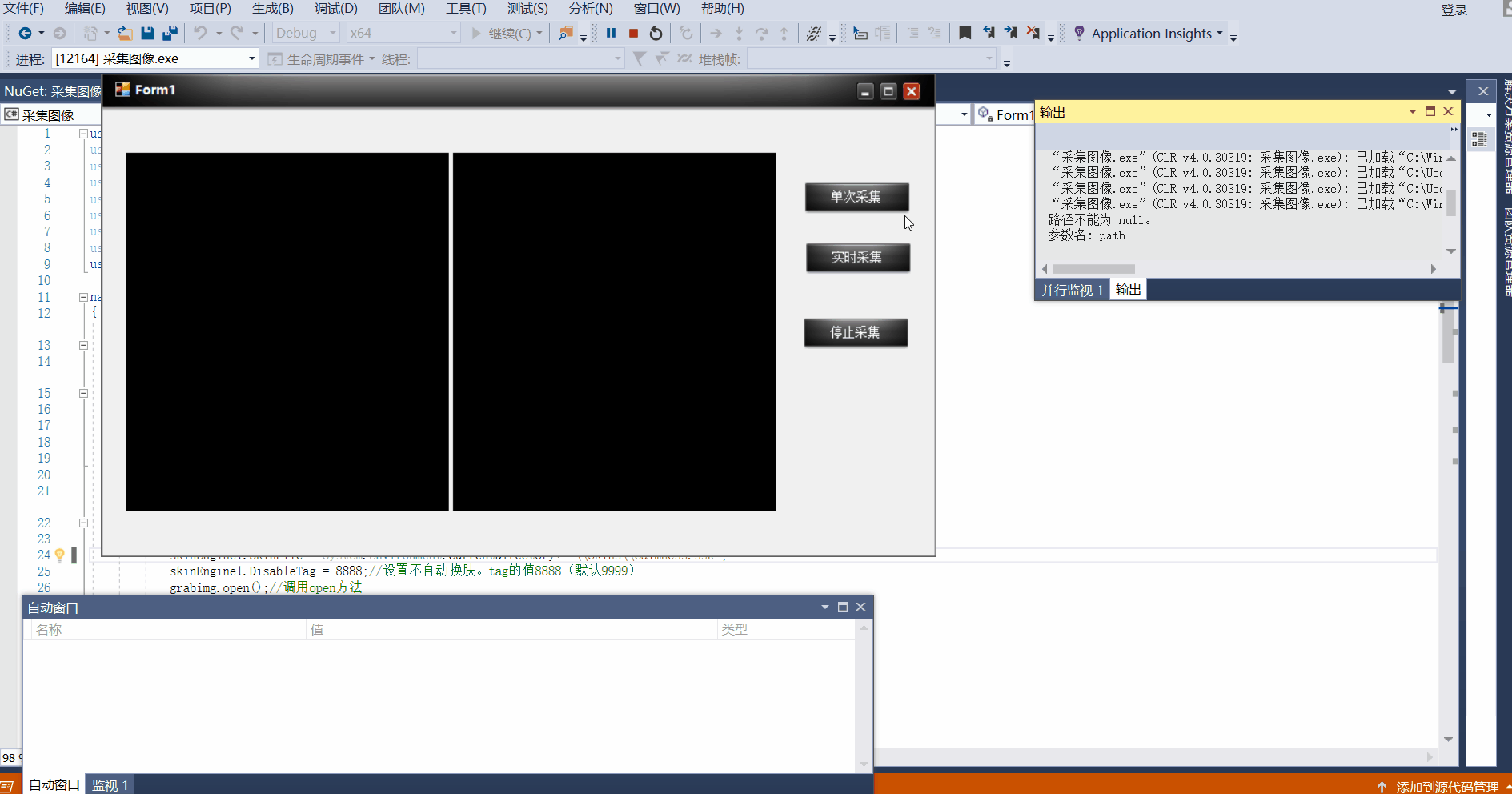Collapse the using directives at line 1
Screen dimensions: 1512x794
tap(83, 134)
